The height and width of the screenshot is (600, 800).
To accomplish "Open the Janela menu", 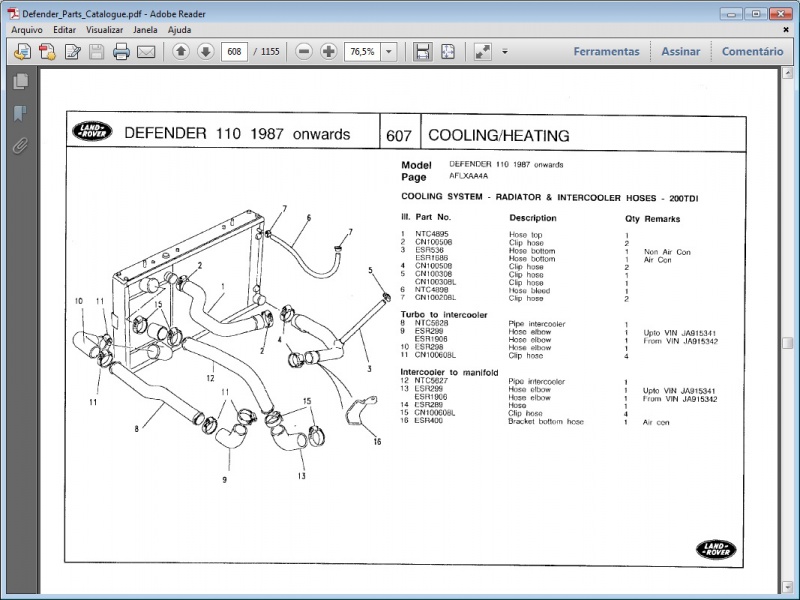I will point(145,30).
